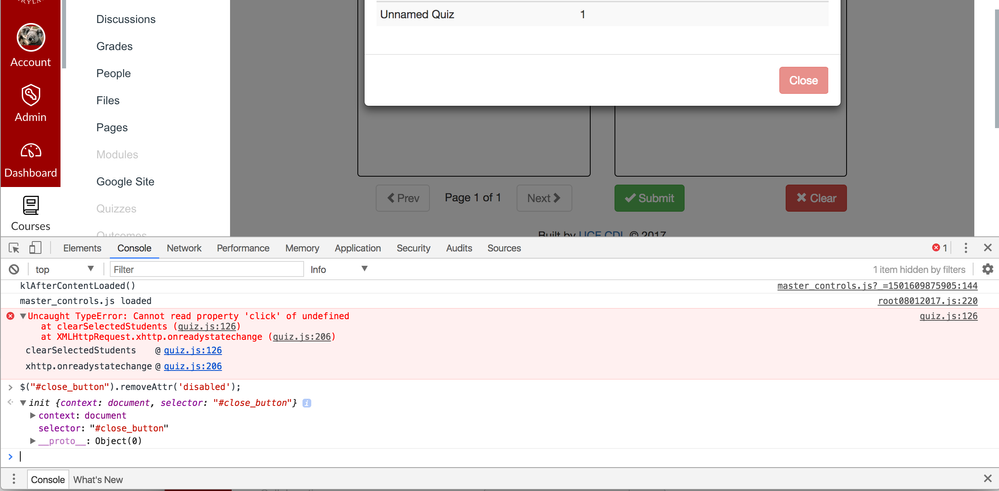Go to the Dashboard speedometer icon
999x491 pixels.
[x=30, y=152]
